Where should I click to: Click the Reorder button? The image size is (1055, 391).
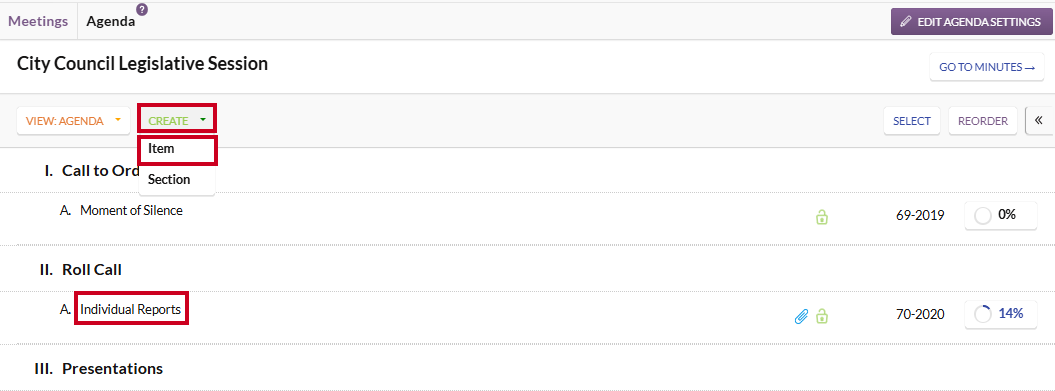(x=983, y=121)
